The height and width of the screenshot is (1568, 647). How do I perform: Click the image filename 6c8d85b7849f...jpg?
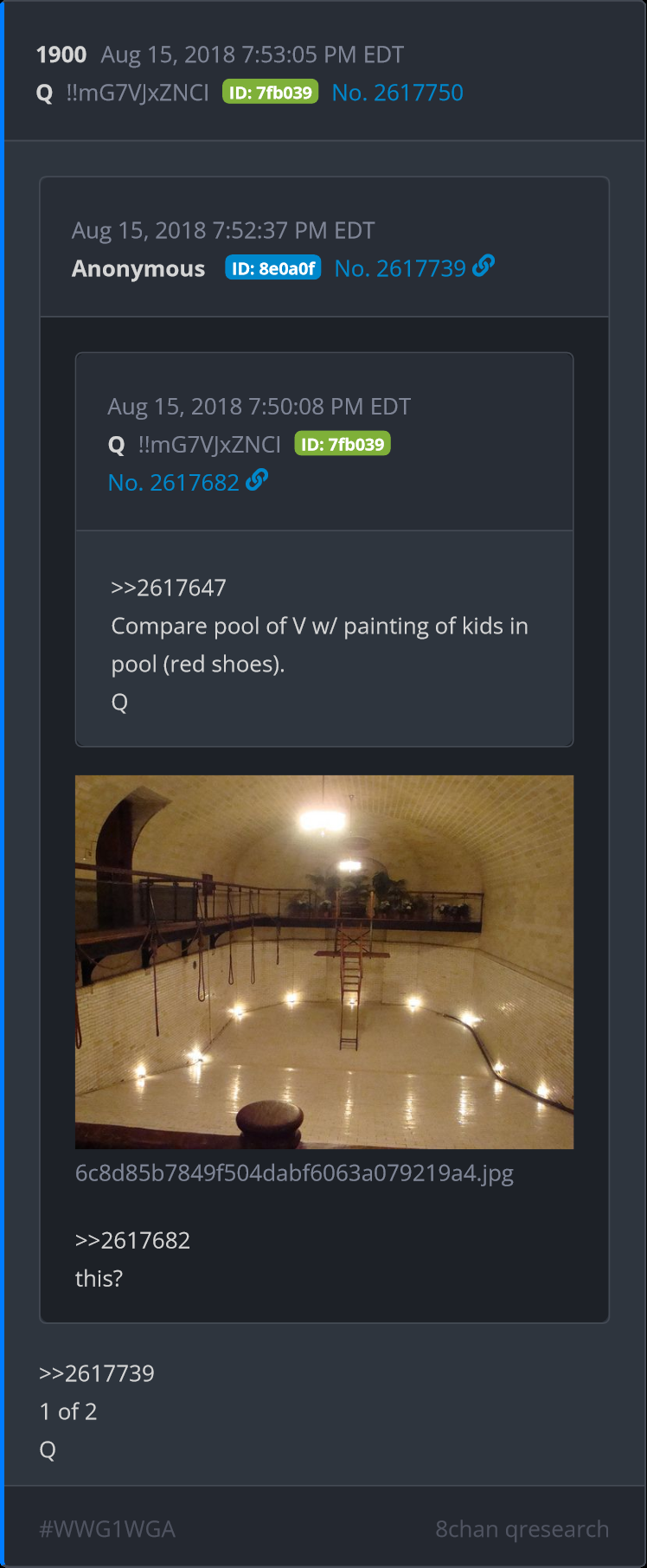point(294,1173)
